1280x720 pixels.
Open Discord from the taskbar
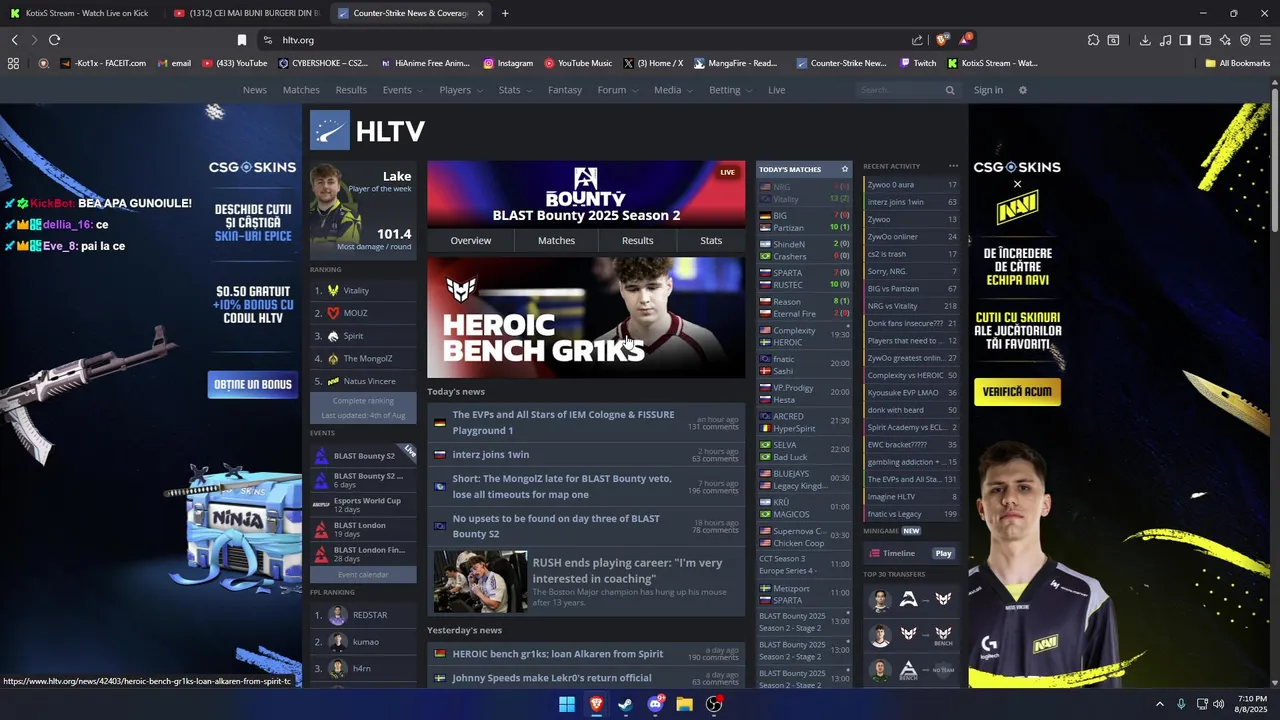(x=655, y=704)
